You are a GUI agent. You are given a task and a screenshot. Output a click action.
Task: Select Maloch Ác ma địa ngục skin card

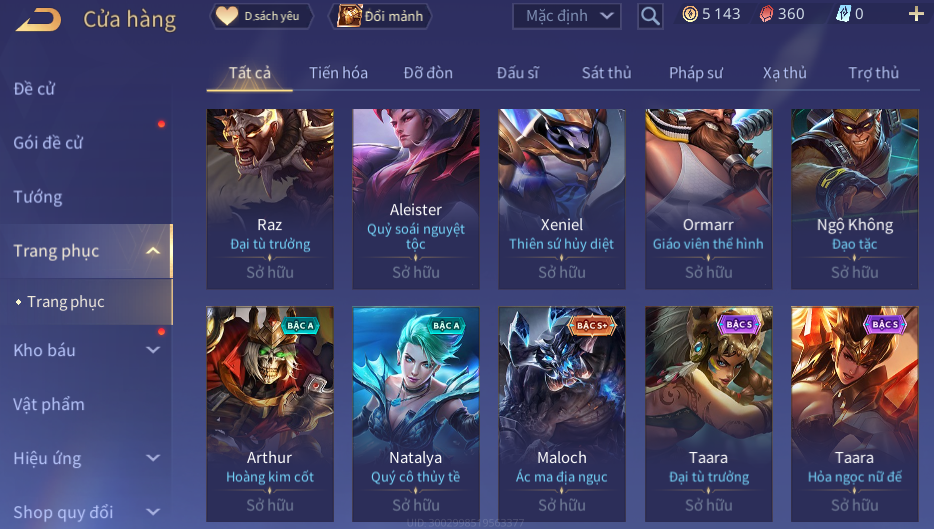pyautogui.click(x=562, y=414)
